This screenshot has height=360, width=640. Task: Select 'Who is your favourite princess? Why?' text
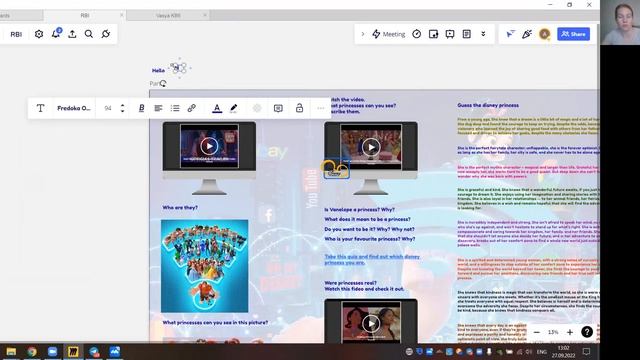point(369,239)
